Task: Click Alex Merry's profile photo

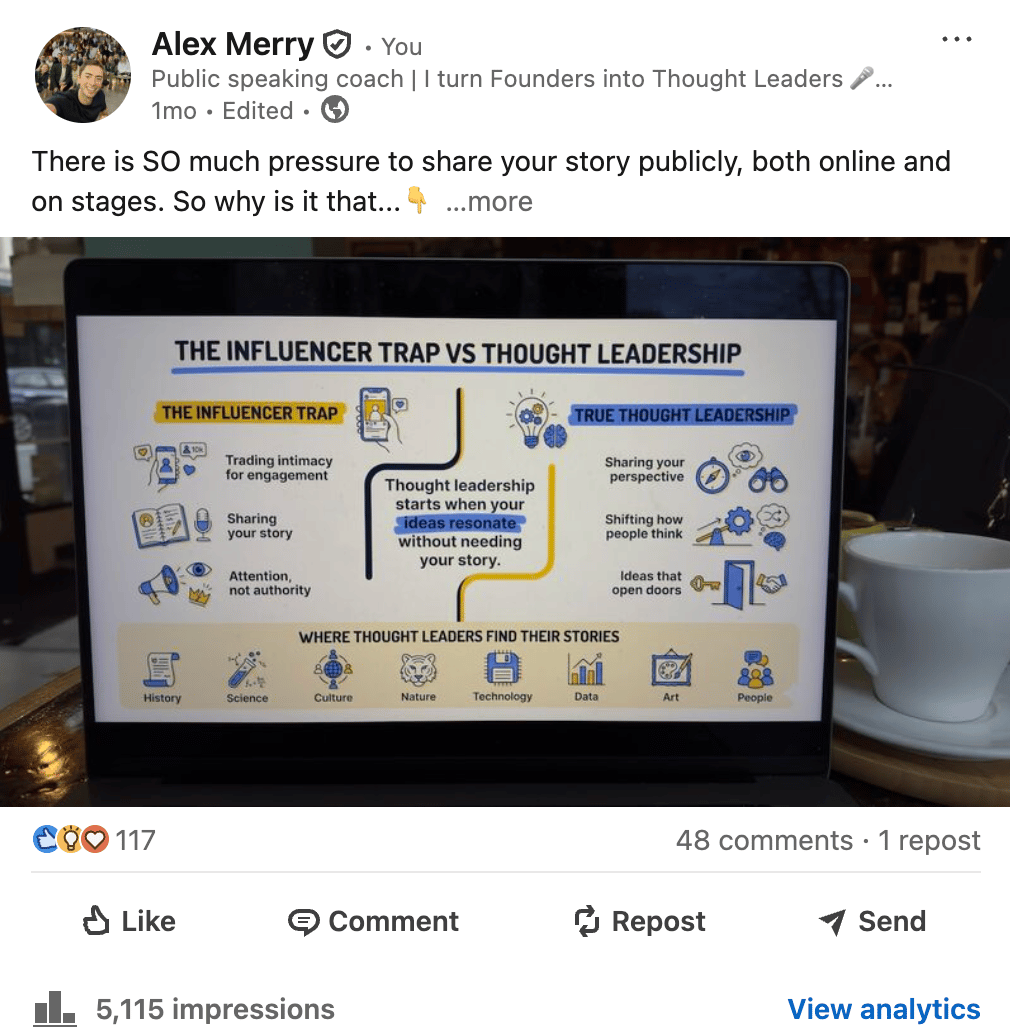Action: pyautogui.click(x=83, y=75)
